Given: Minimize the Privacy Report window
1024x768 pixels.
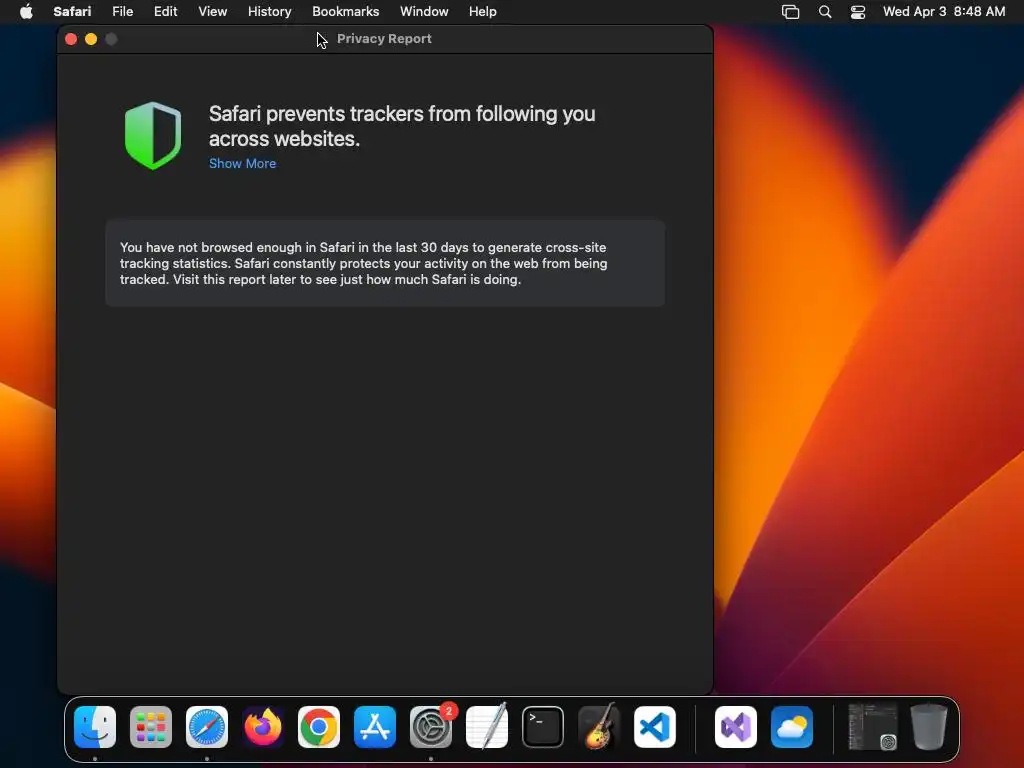Looking at the screenshot, I should pos(91,39).
